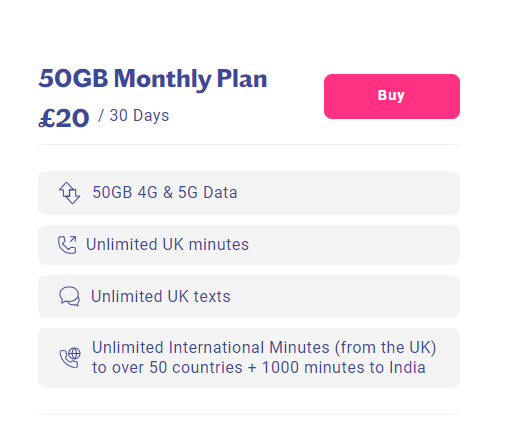This screenshot has height=440, width=506.
Task: Click the chat bubbles texts icon
Action: click(x=69, y=296)
